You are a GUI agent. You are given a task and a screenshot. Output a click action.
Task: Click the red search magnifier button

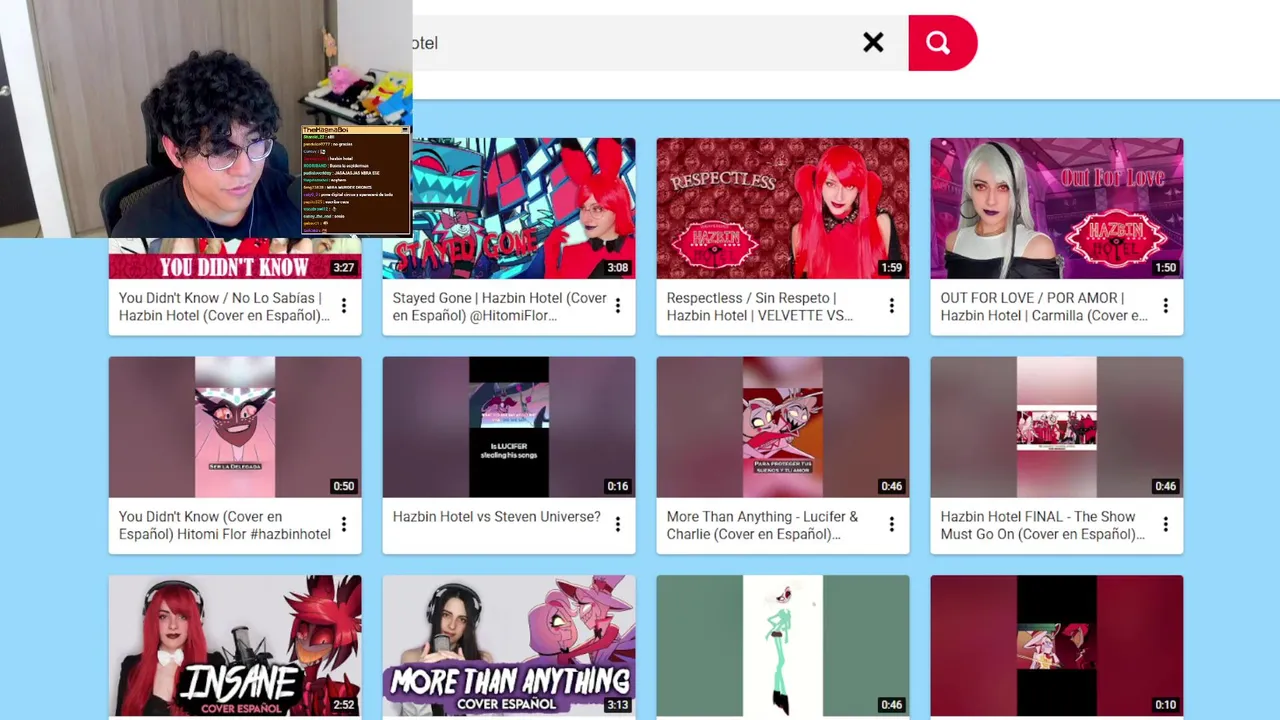point(942,43)
